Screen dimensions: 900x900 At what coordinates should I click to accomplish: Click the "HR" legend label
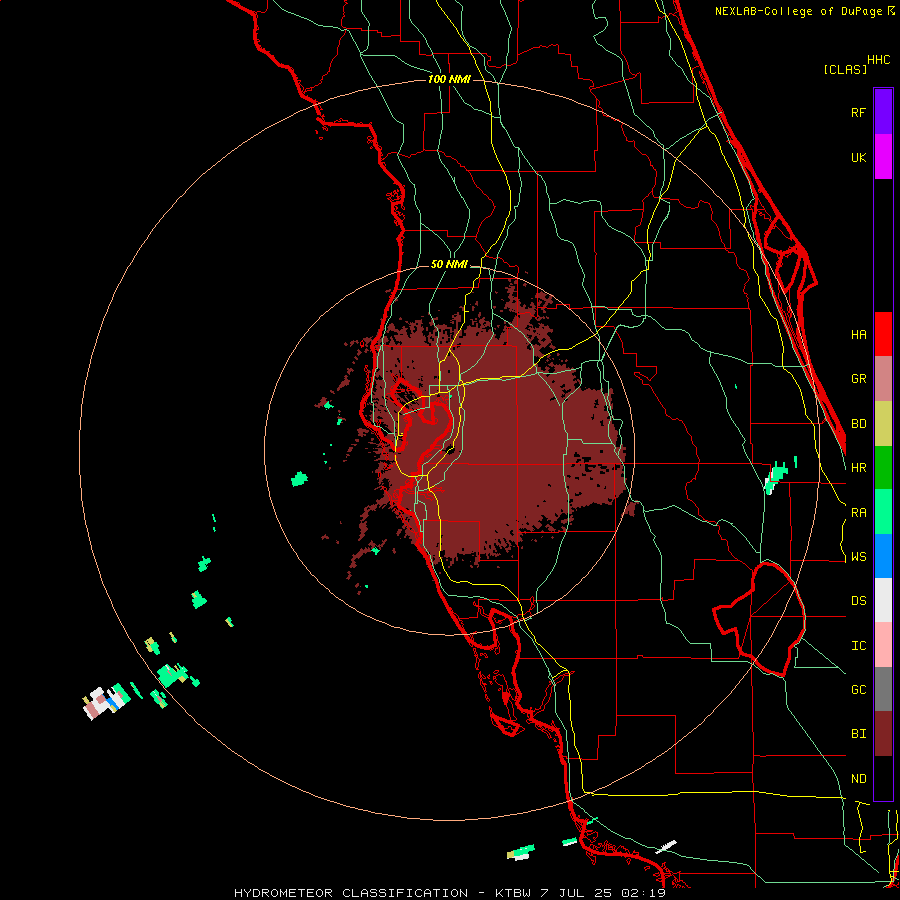pos(858,468)
